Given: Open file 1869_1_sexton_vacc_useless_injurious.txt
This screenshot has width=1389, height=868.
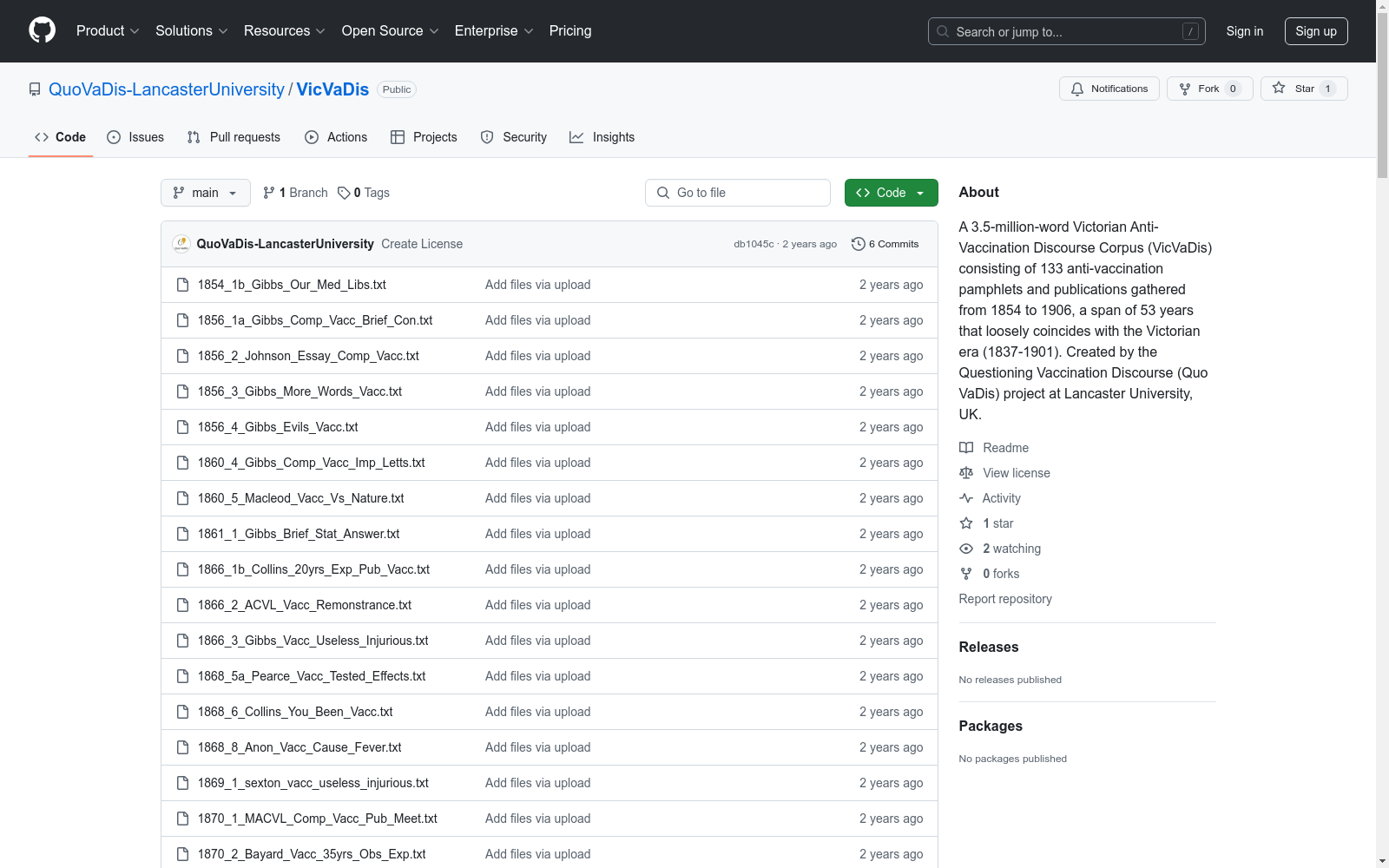Looking at the screenshot, I should coord(313,783).
